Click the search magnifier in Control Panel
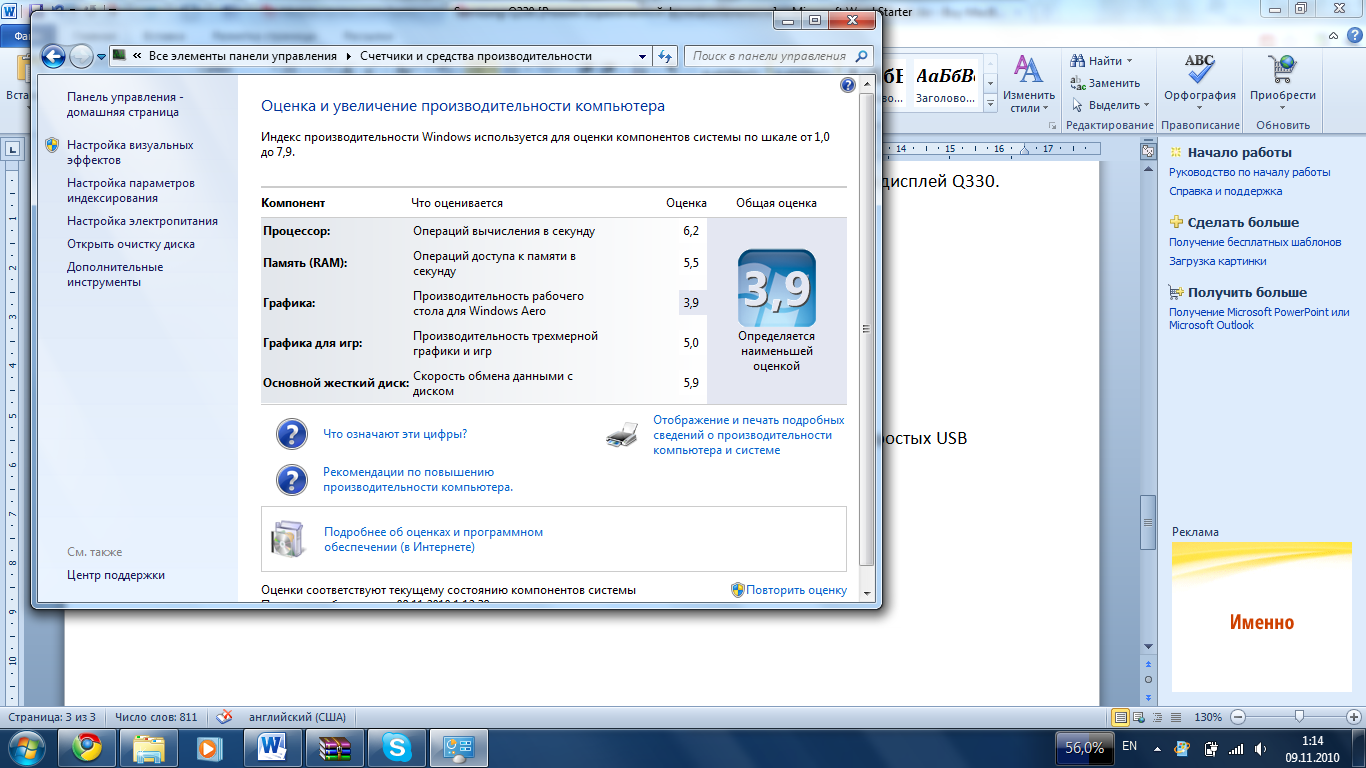This screenshot has width=1366, height=768. 862,56
